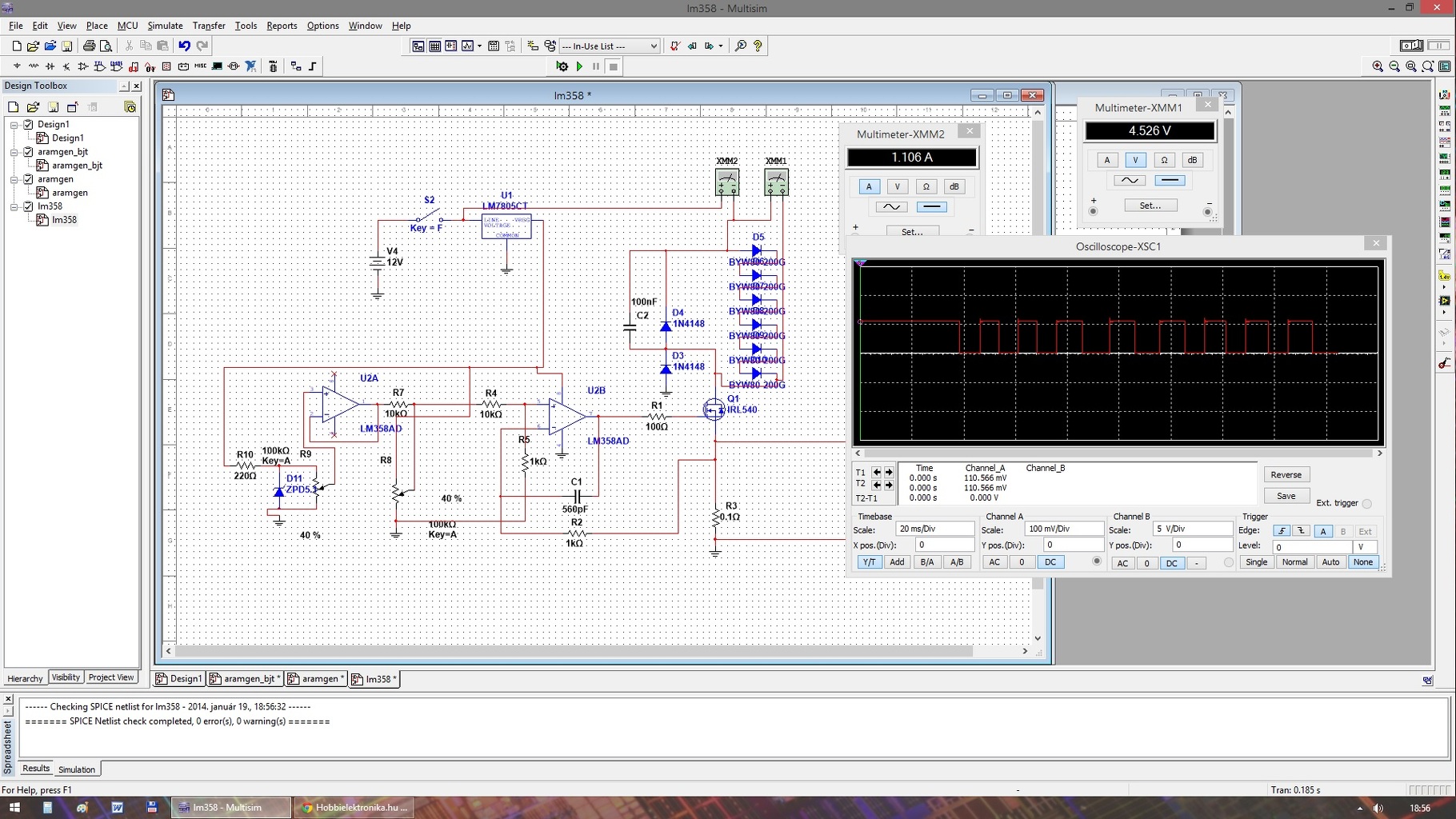Click the Undo arrow in the toolbar

(x=185, y=46)
